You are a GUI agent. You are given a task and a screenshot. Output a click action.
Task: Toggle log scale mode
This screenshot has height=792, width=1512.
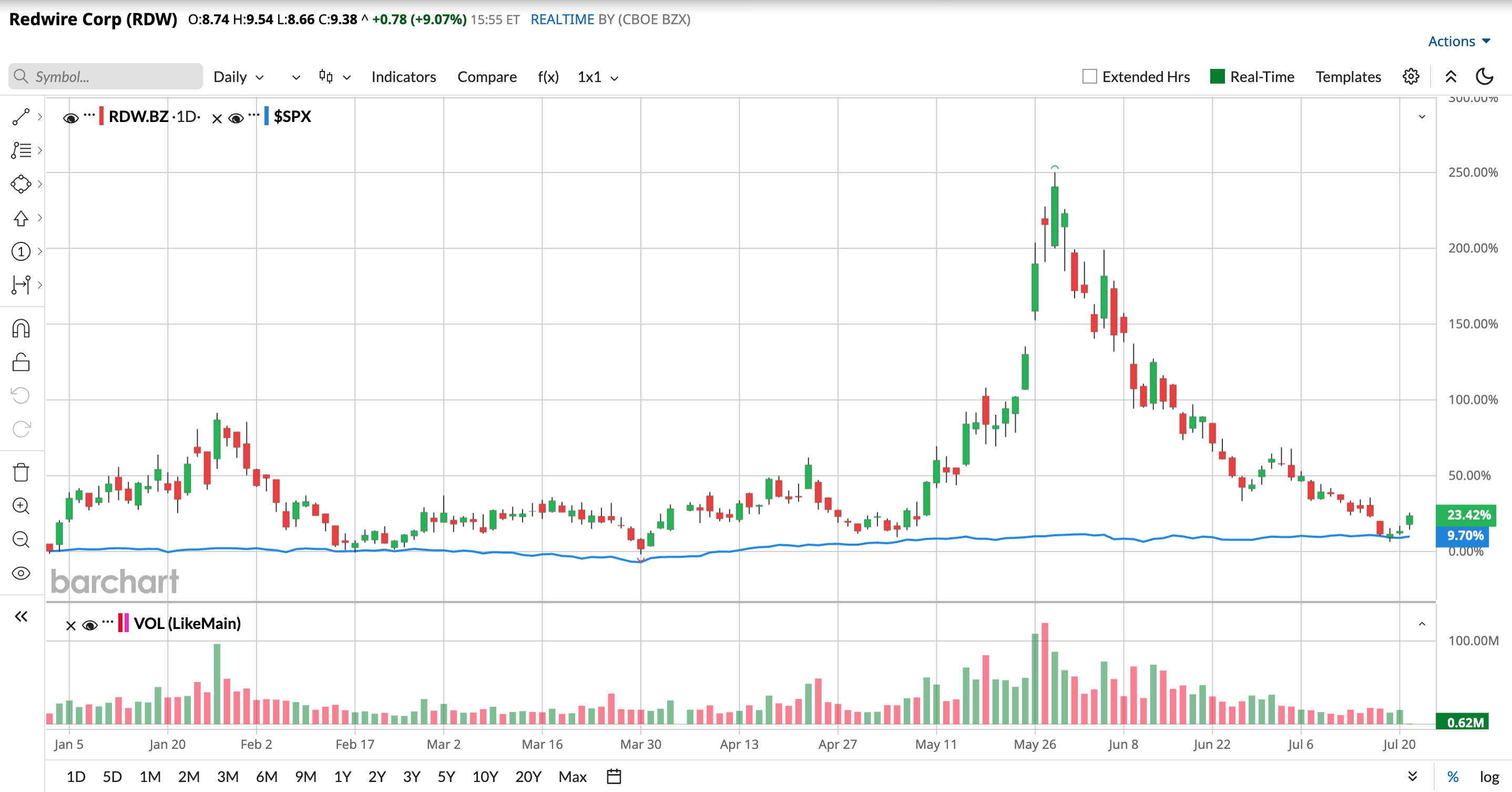[1489, 776]
